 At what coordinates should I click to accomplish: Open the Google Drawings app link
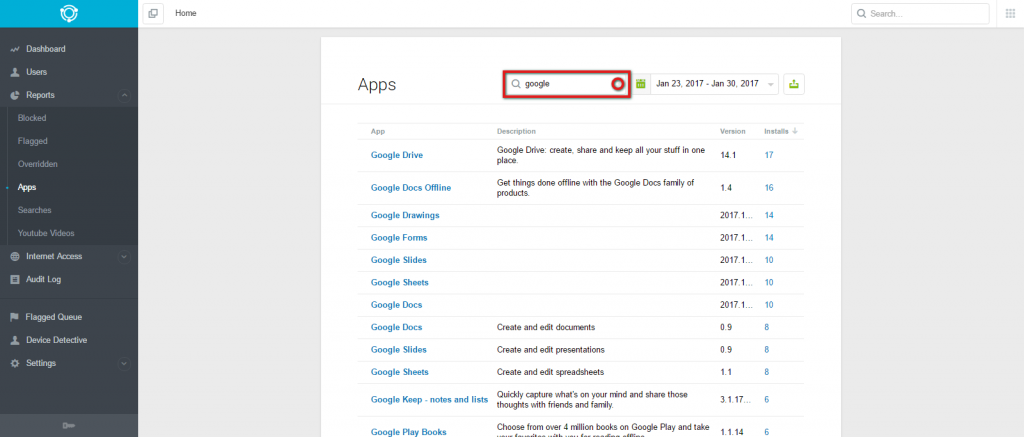click(x=405, y=216)
